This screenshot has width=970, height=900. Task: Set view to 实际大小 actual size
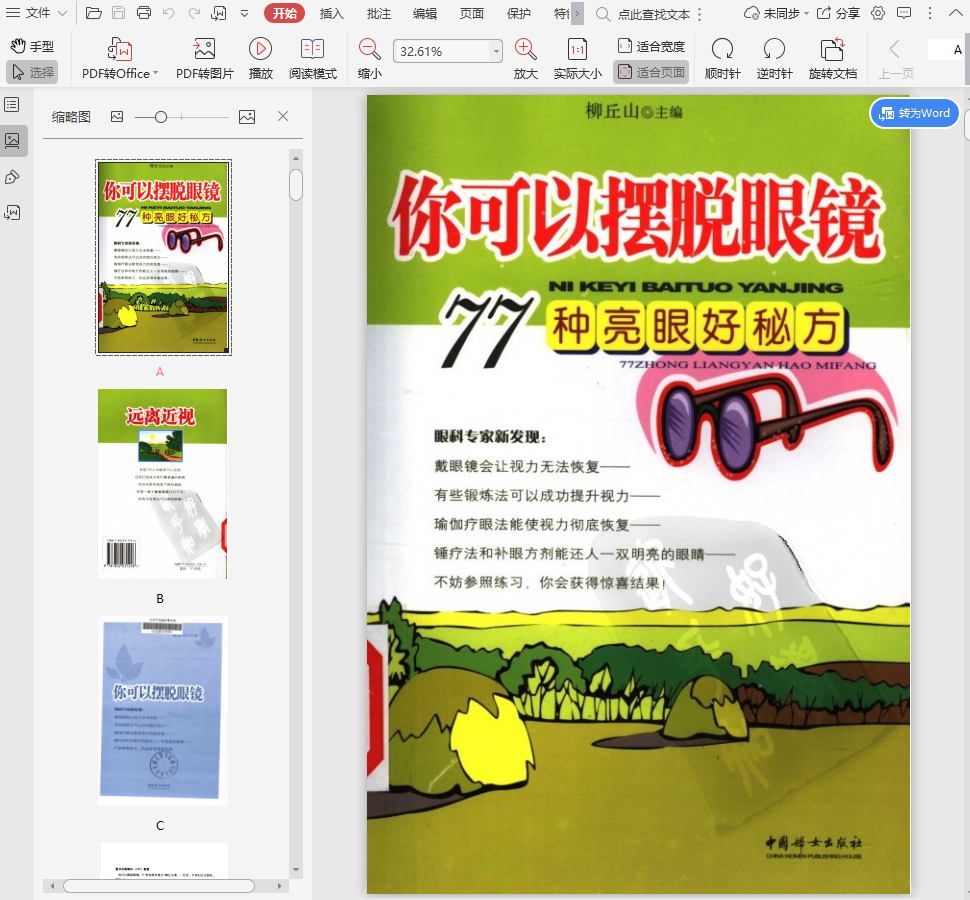tap(577, 59)
